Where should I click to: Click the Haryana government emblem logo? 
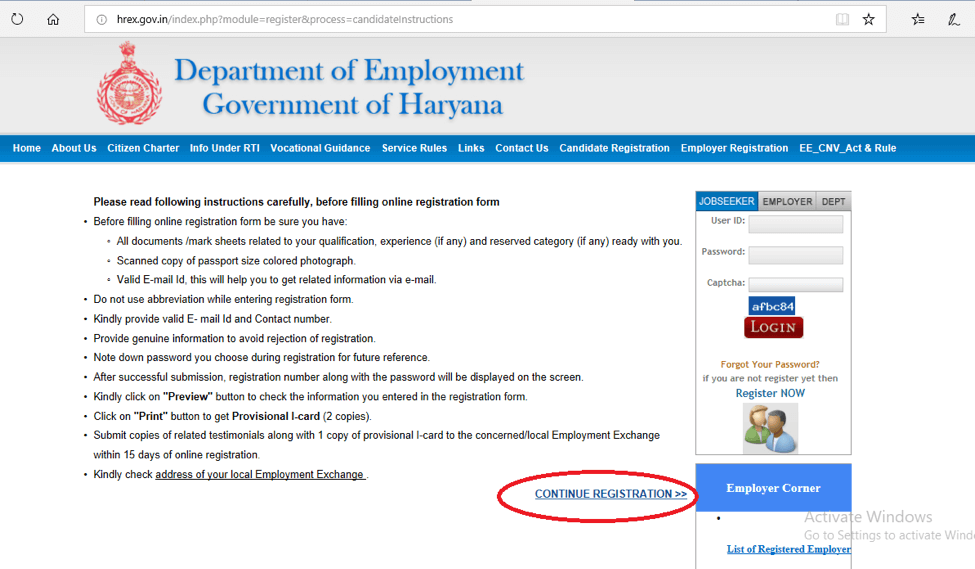point(129,83)
